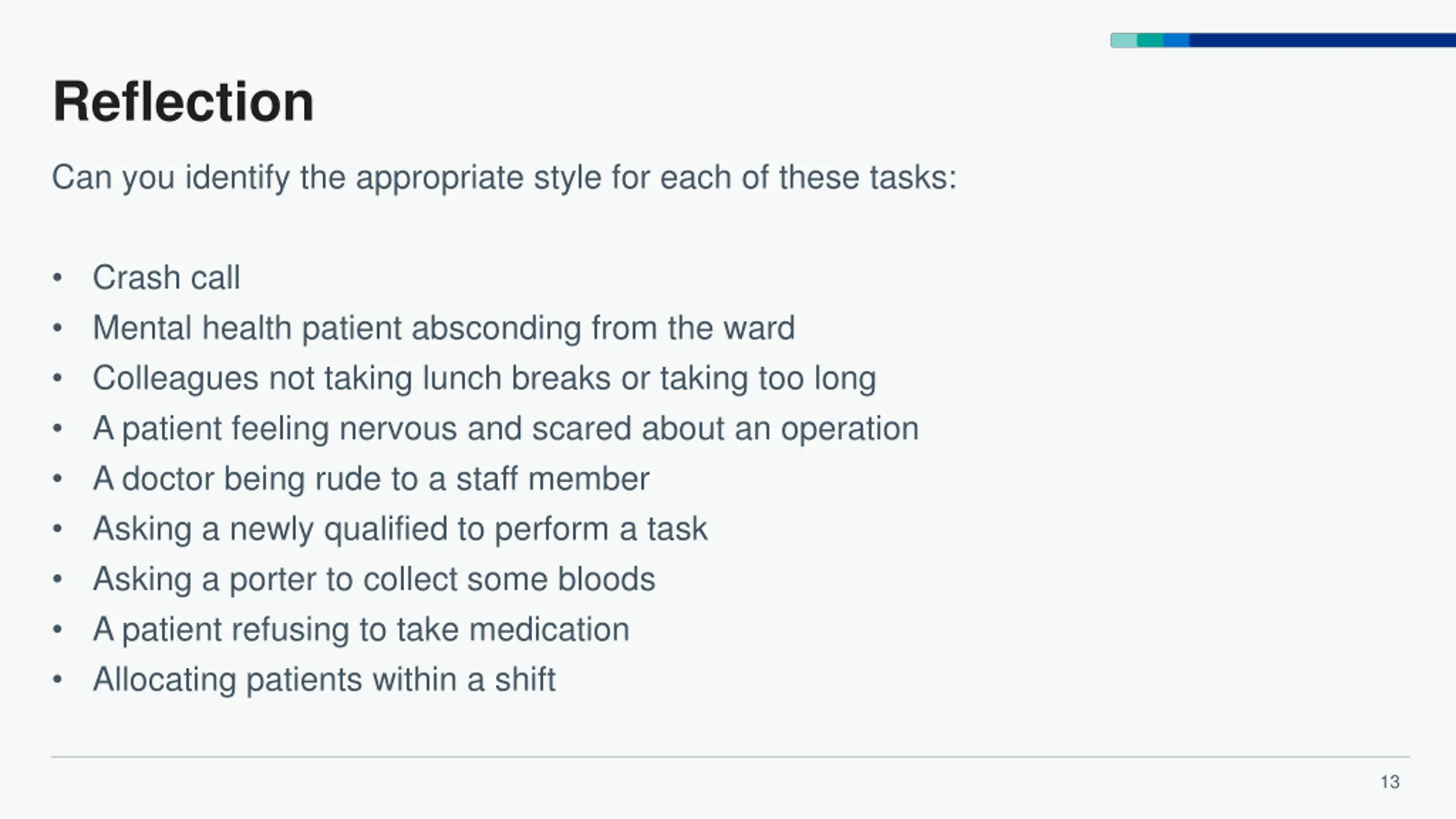The image size is (1456, 819).
Task: Click the 'Crash call' bullet text
Action: click(166, 278)
